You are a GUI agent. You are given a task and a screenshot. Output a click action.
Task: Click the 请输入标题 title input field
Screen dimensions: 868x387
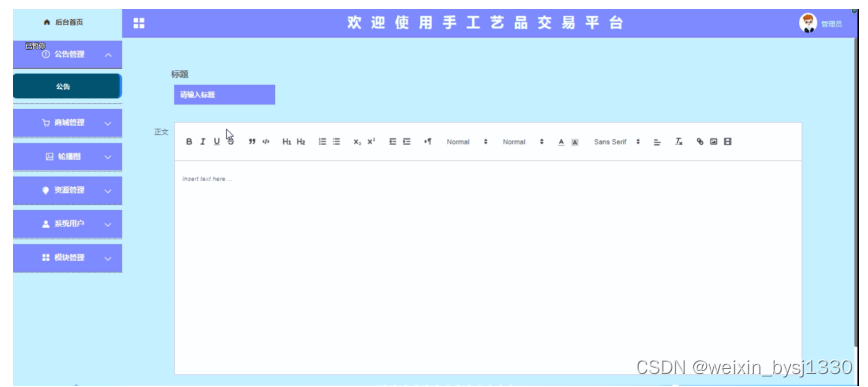point(224,95)
